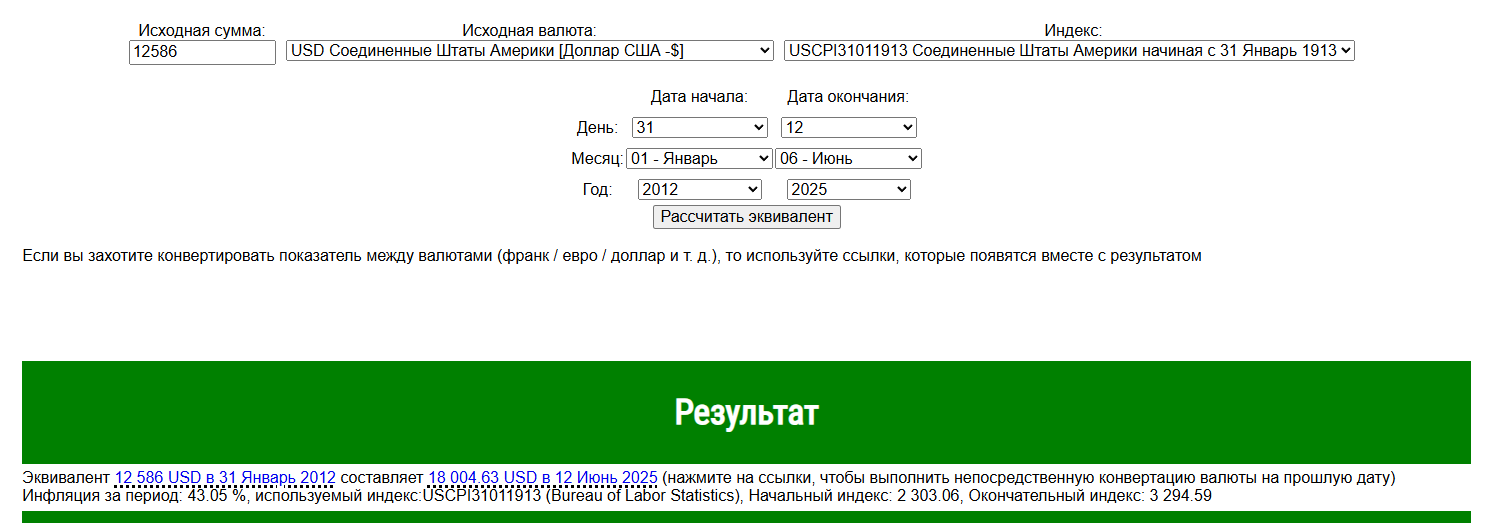Image resolution: width=1508 pixels, height=523 pixels.
Task: Click the Рассчитать эквивалент button
Action: [x=747, y=216]
